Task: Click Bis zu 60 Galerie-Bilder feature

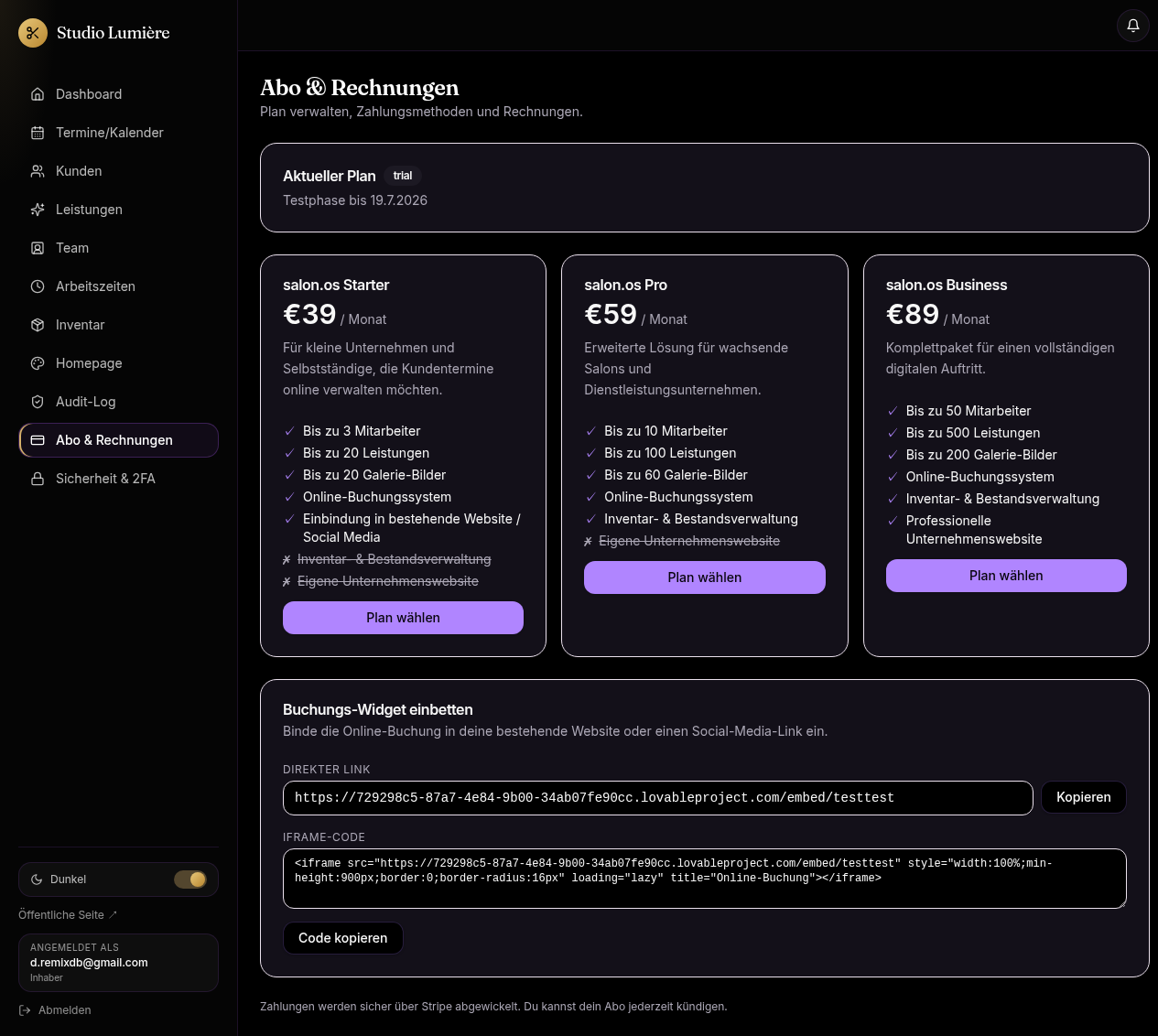Action: (676, 475)
